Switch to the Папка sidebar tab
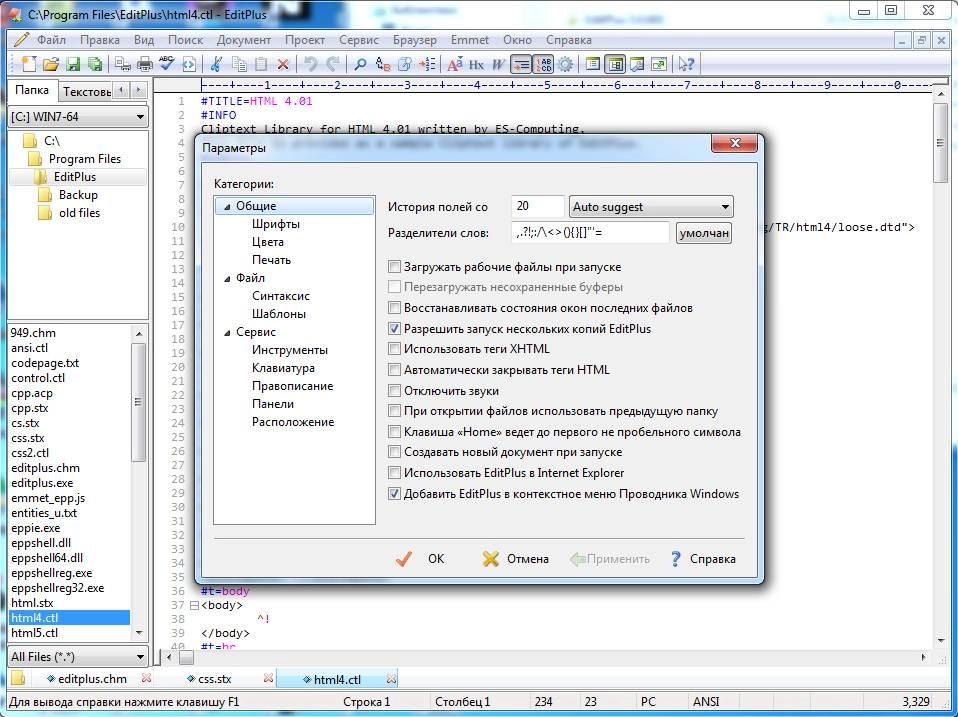Image resolution: width=958 pixels, height=717 pixels. (x=32, y=90)
